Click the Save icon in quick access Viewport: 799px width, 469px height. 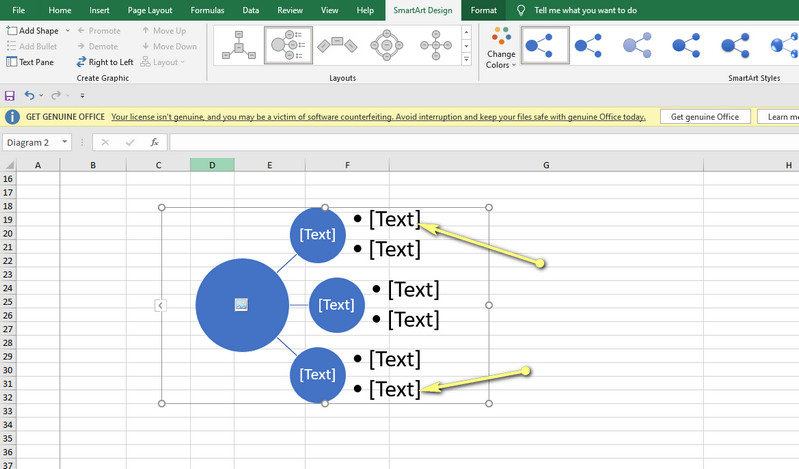[x=10, y=95]
